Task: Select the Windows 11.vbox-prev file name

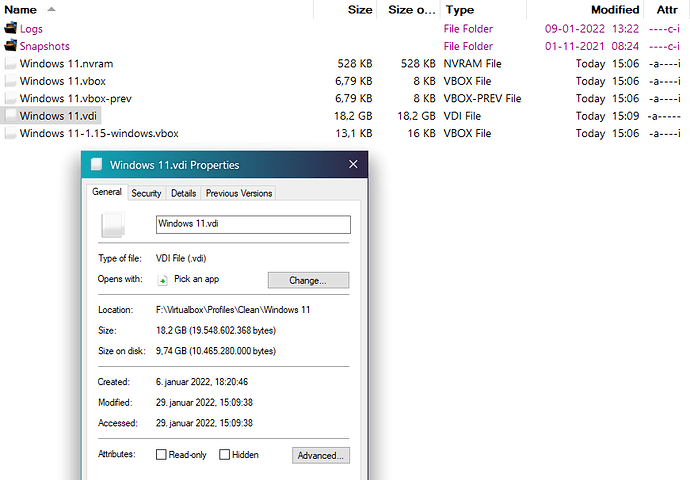Action: click(76, 98)
